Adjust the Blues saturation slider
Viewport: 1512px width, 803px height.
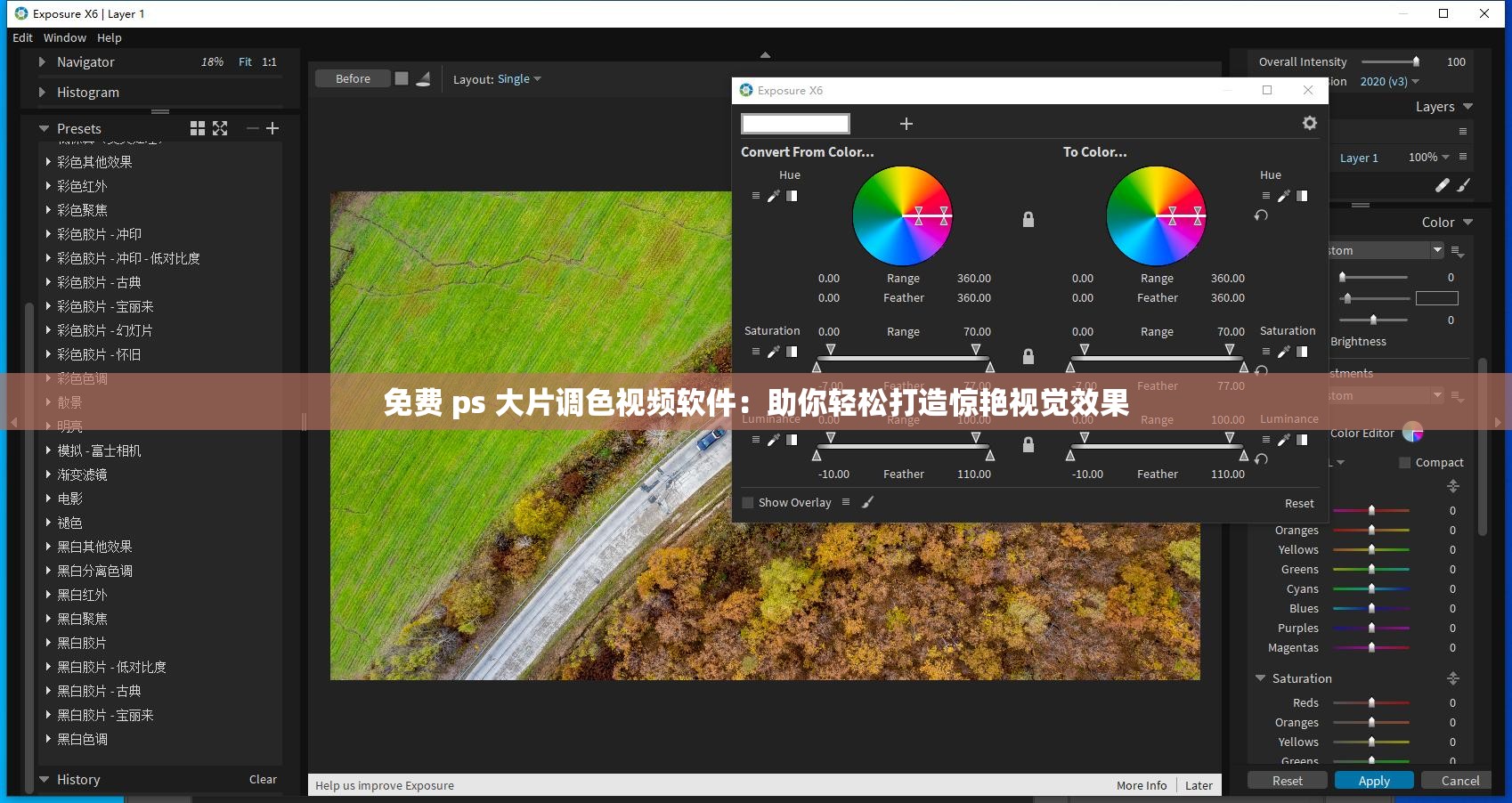coord(1370,608)
